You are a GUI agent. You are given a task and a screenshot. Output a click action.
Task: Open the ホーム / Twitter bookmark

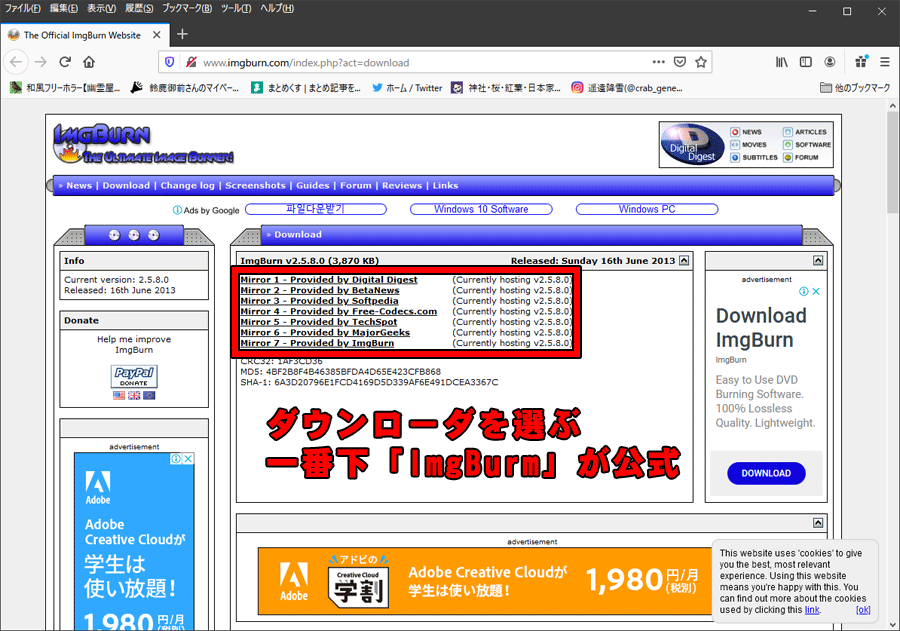[407, 88]
